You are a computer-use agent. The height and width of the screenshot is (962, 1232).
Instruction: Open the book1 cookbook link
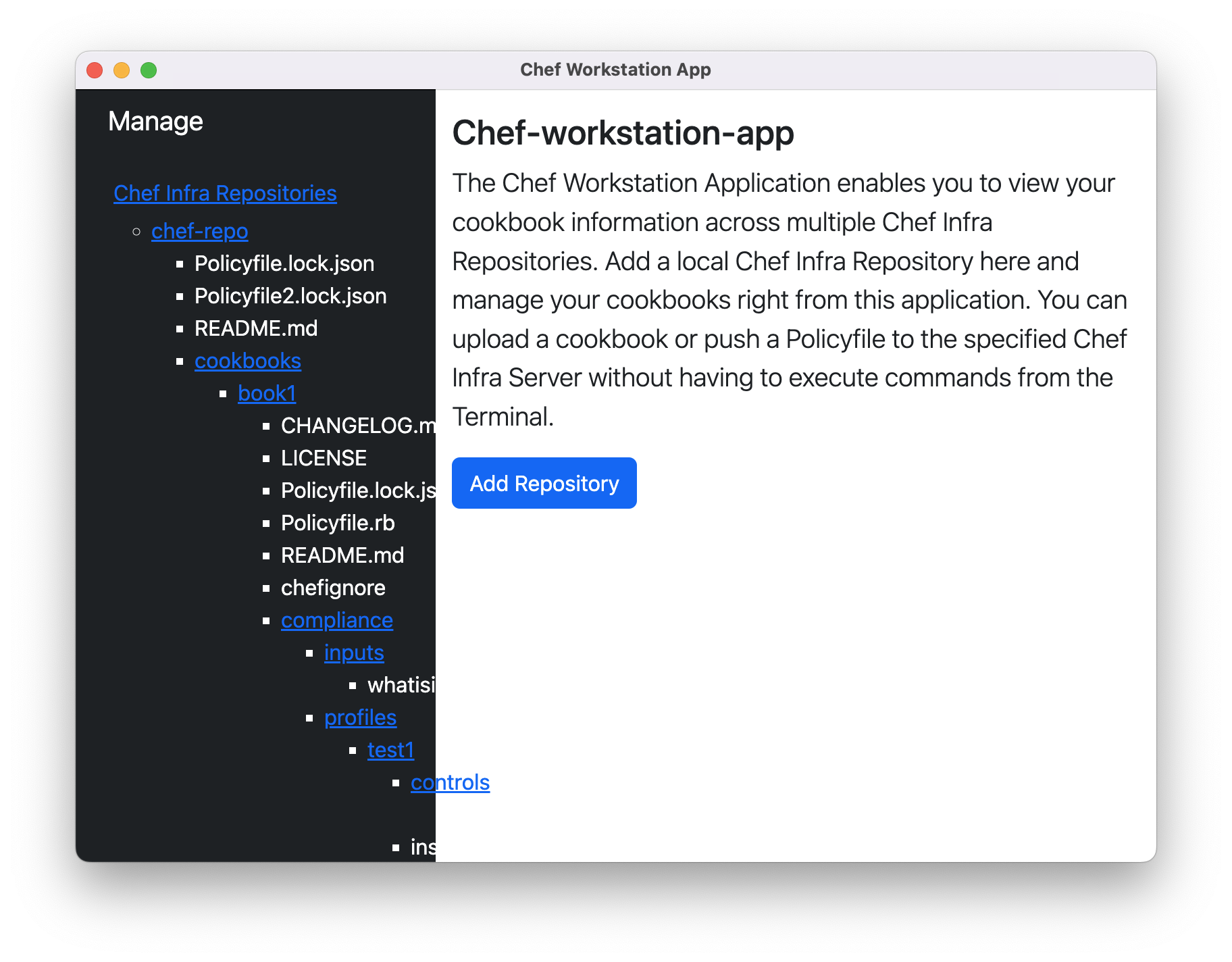click(267, 393)
